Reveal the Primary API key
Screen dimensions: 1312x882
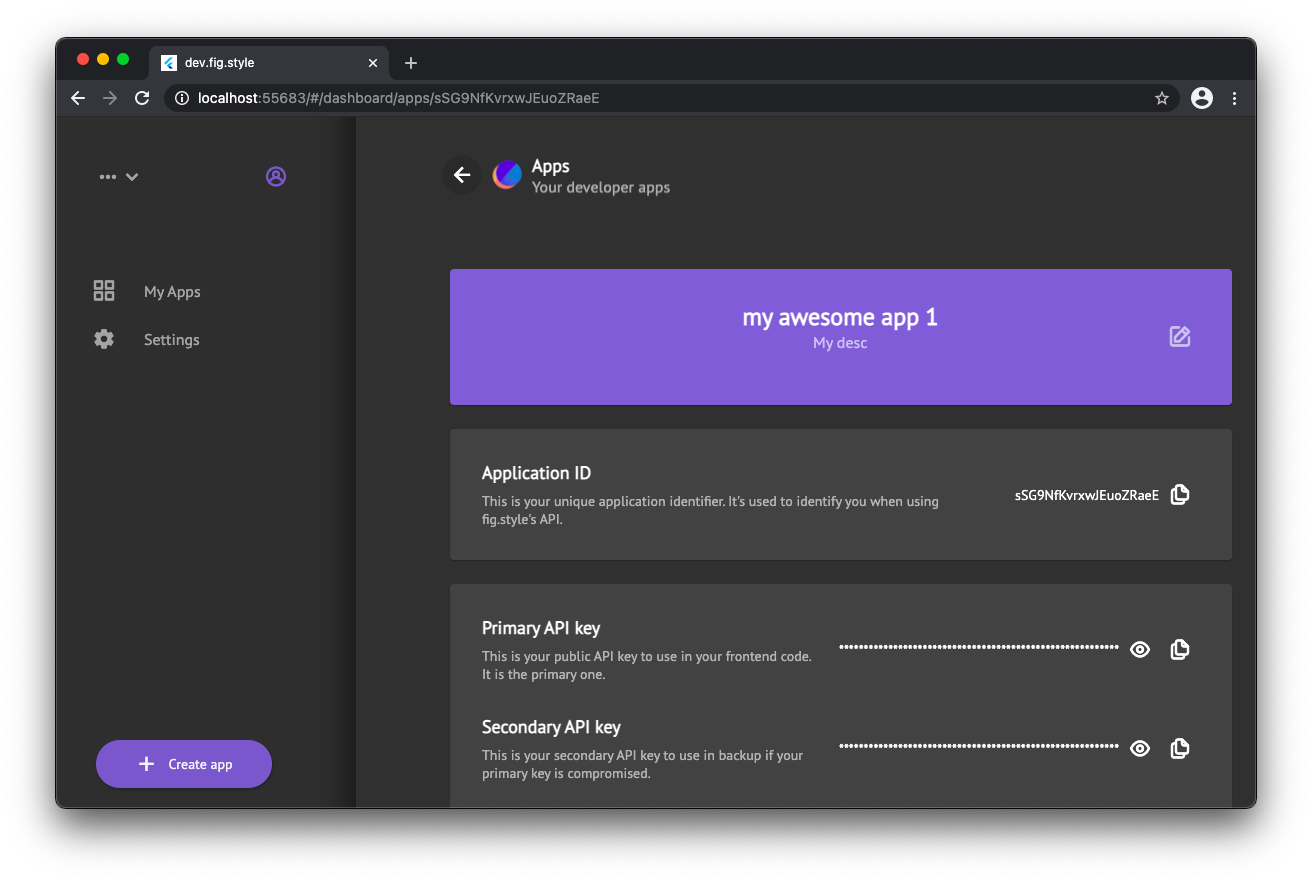pyautogui.click(x=1140, y=649)
